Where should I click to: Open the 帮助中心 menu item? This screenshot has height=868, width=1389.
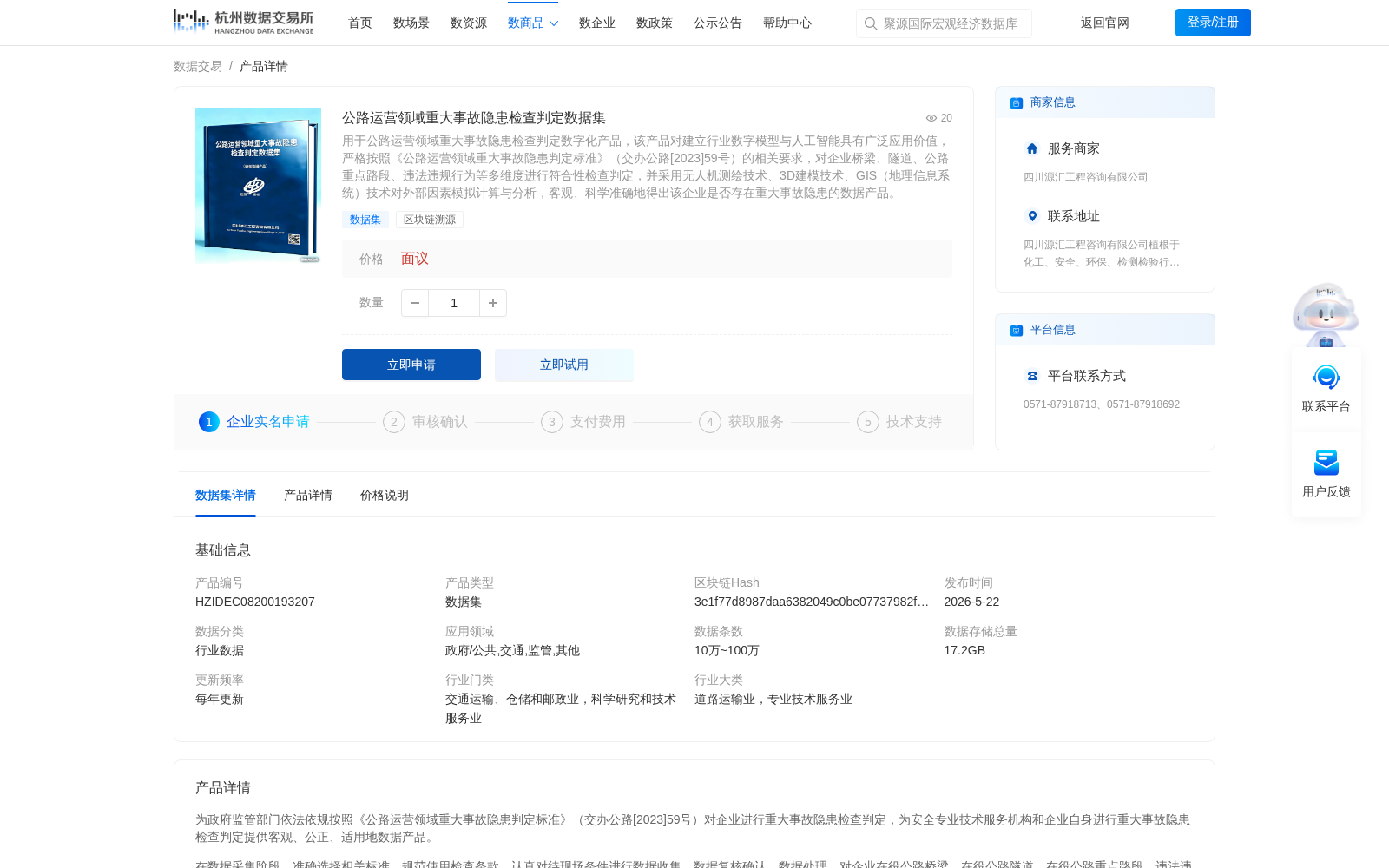[x=787, y=23]
